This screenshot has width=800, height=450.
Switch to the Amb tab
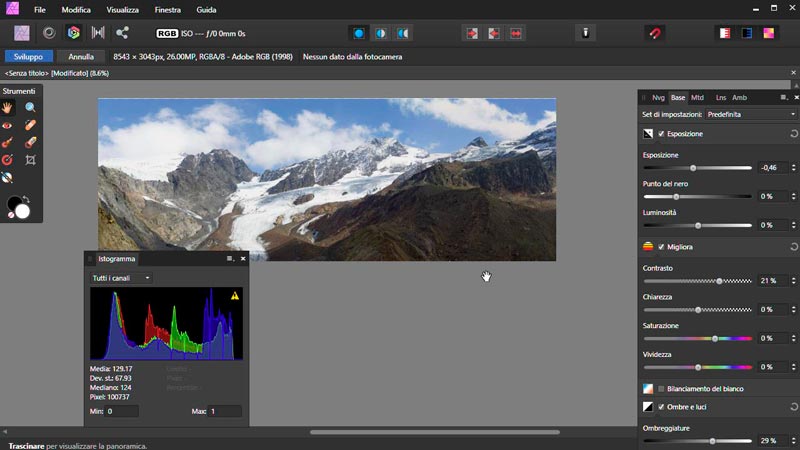(739, 97)
